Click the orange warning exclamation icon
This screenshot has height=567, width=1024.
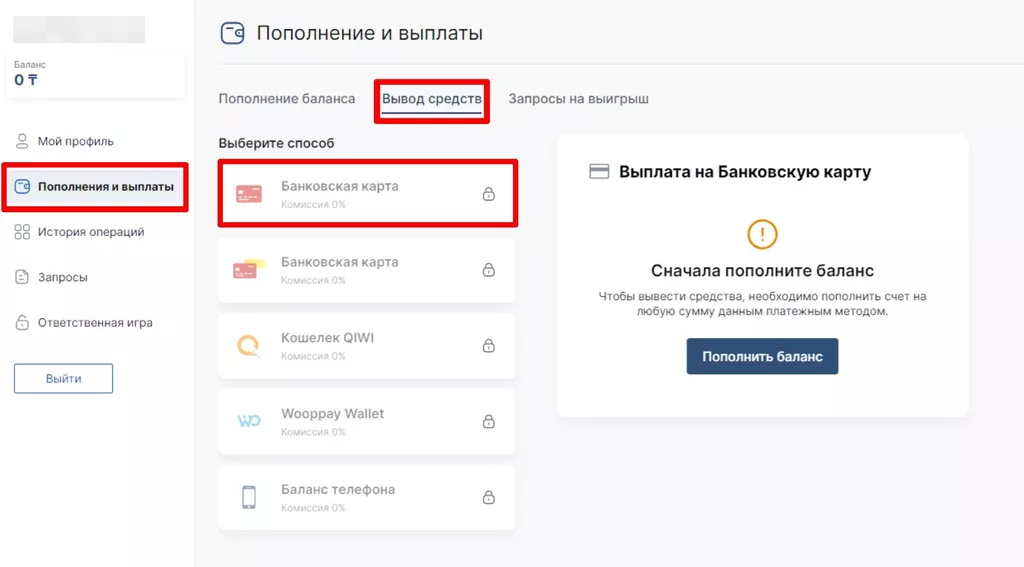[762, 234]
